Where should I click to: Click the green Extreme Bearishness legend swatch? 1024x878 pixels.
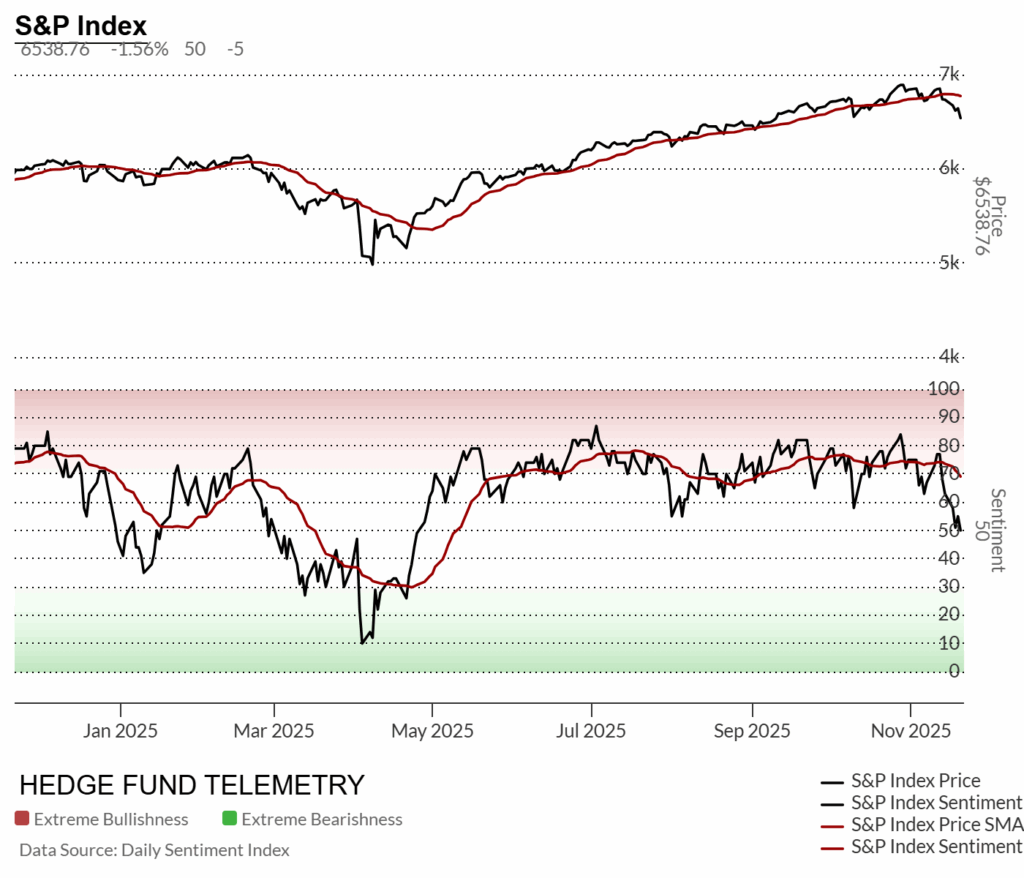click(229, 819)
